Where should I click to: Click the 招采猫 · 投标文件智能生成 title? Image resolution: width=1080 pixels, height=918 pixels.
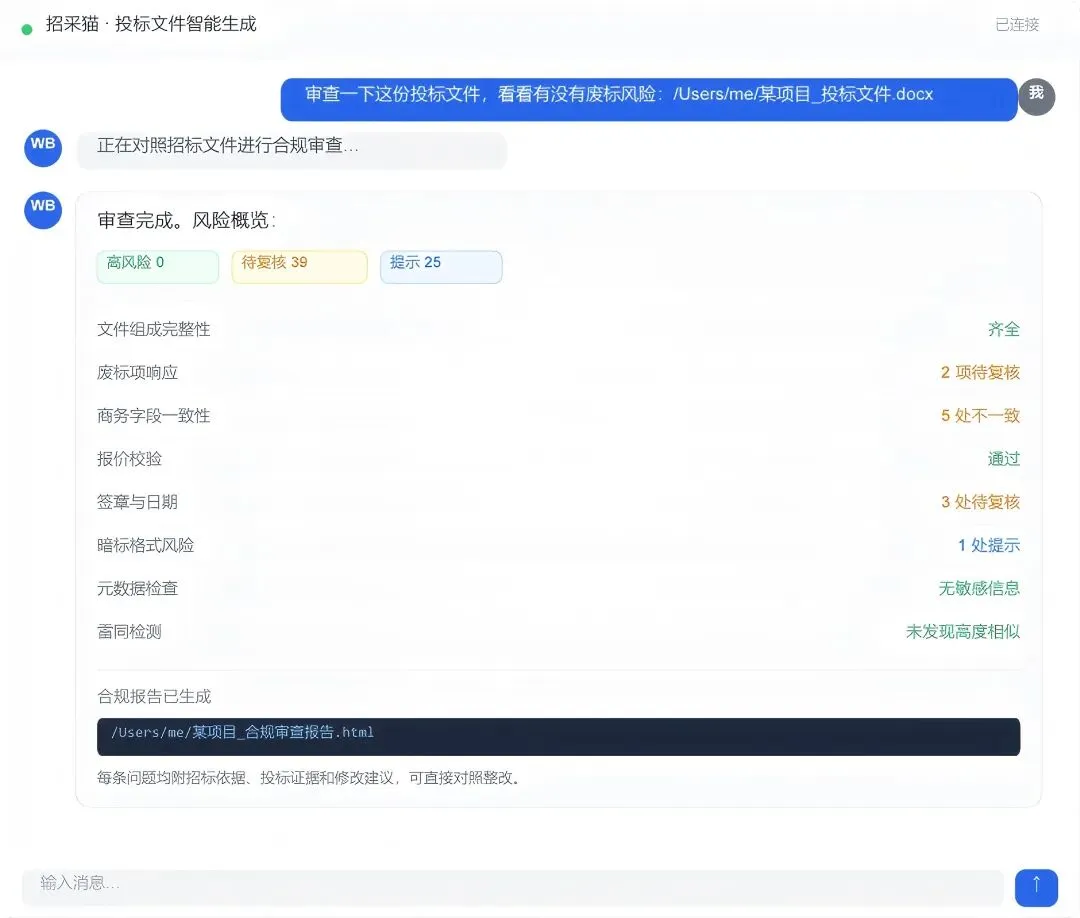[x=152, y=24]
